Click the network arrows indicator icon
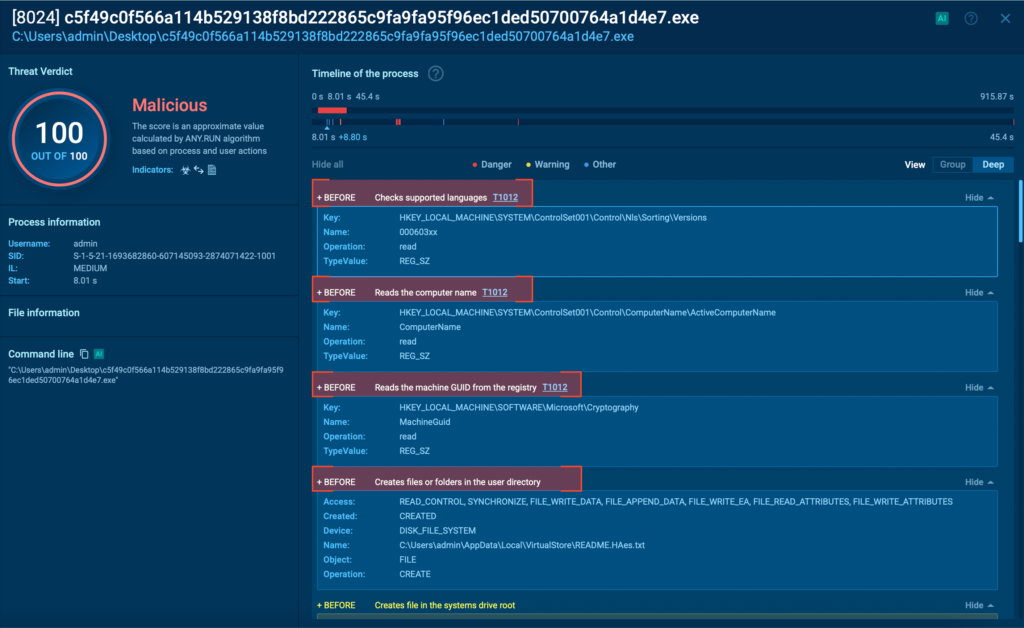The image size is (1024, 628). coord(198,171)
